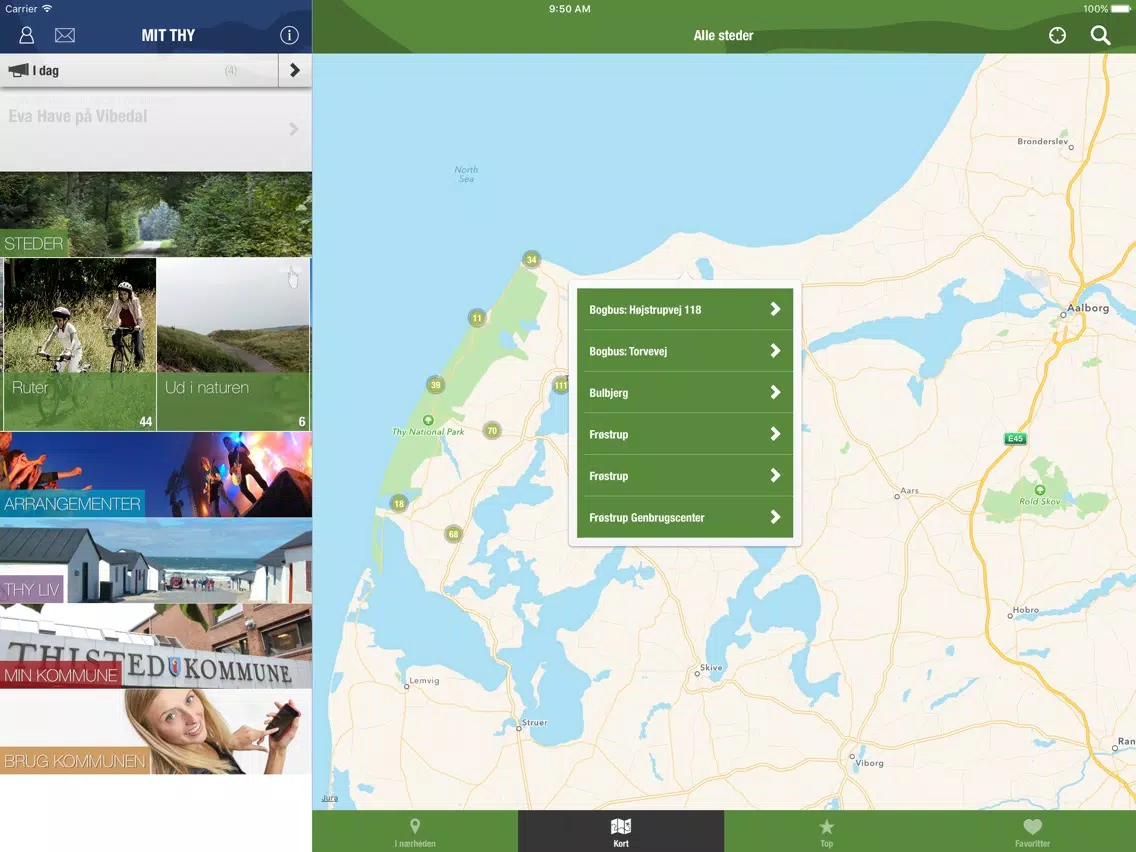Open search with magnifier icon
This screenshot has width=1136, height=852.
coord(1100,35)
